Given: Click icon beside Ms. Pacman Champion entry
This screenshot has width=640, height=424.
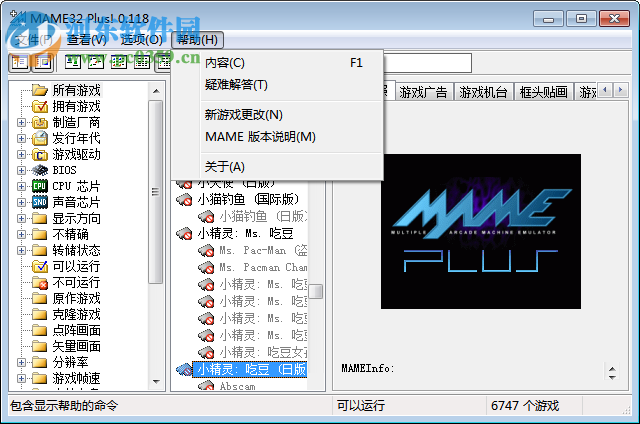Looking at the screenshot, I should click(x=206, y=268).
